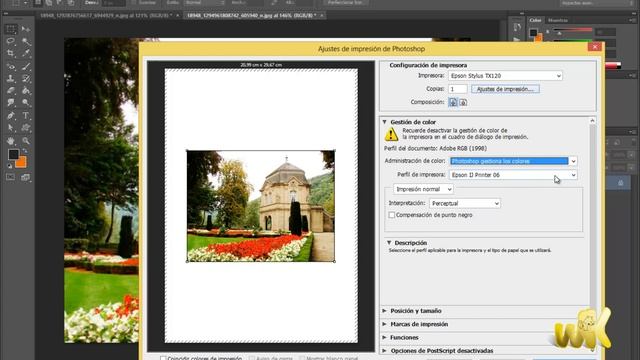Open the Muestras panel tab
This screenshot has width=640, height=360.
(558, 20)
